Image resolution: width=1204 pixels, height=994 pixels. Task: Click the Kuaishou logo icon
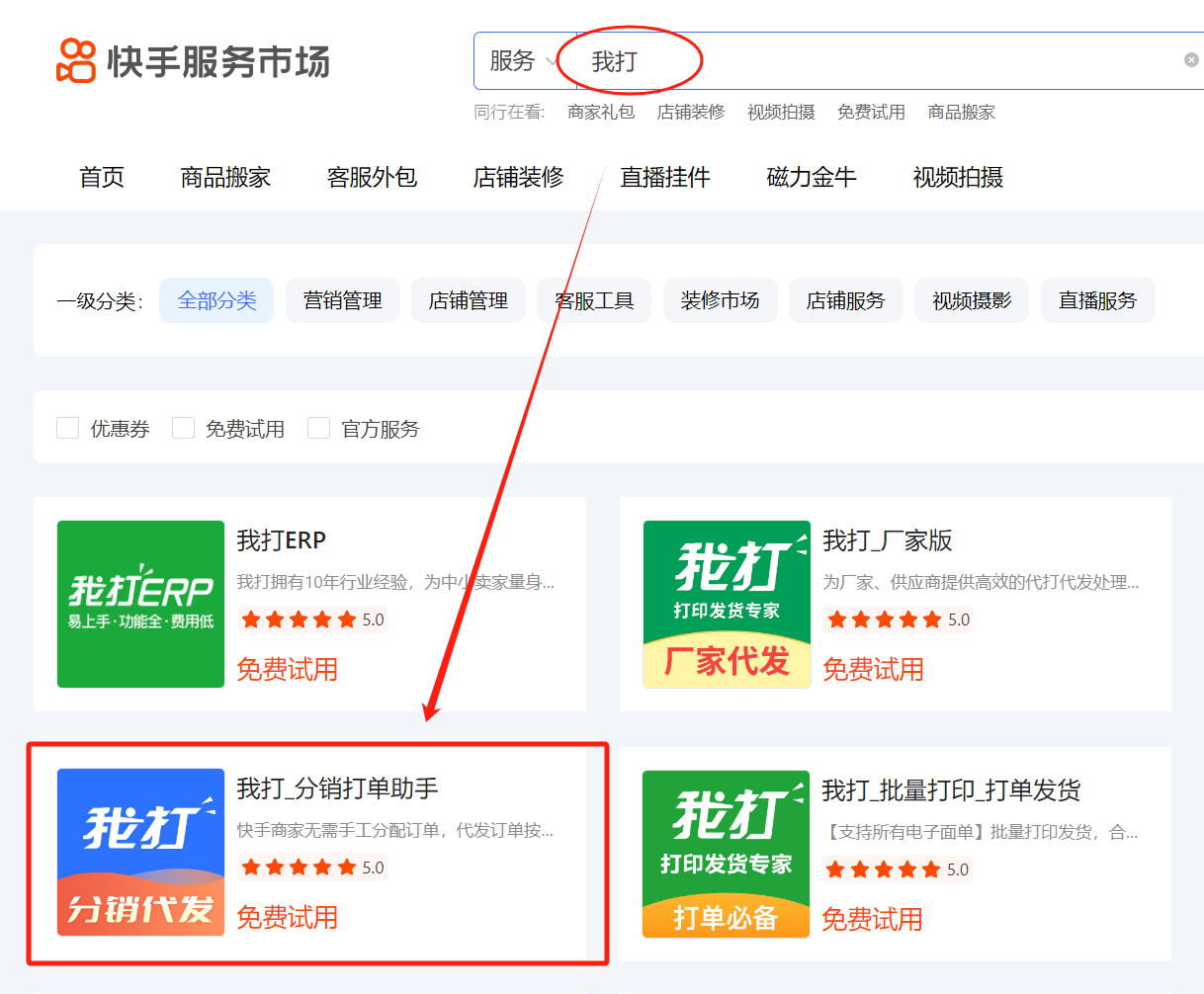74,59
